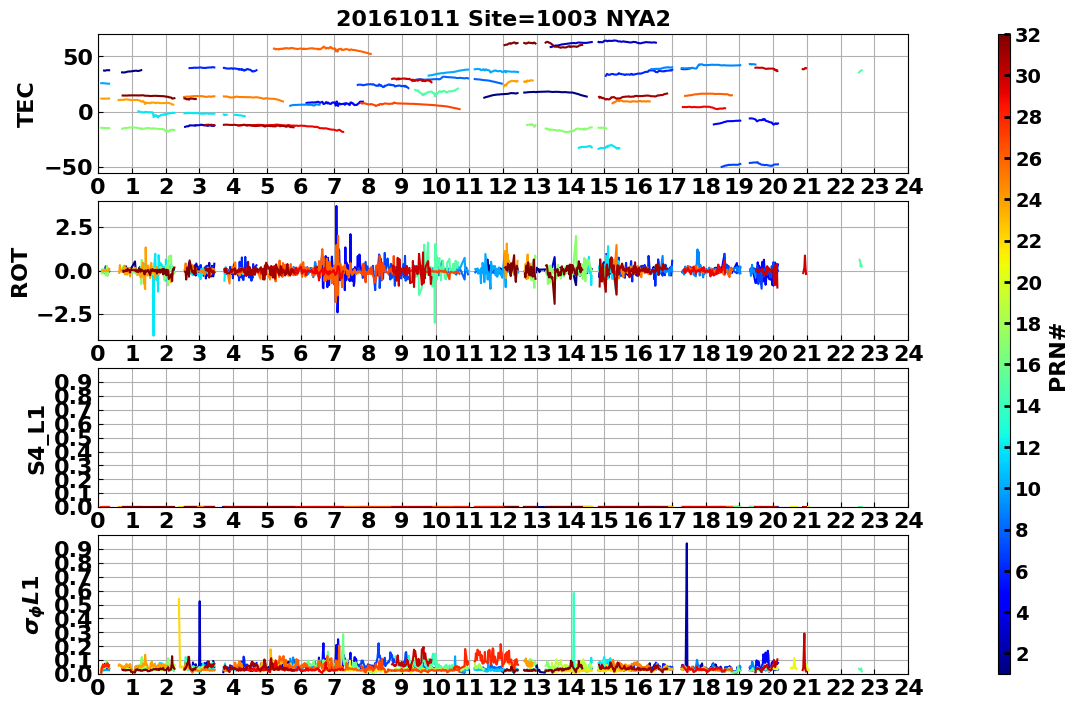Pick the dark red top of the colorbar
The width and height of the screenshot is (1077, 709).
pyautogui.click(x=1004, y=40)
